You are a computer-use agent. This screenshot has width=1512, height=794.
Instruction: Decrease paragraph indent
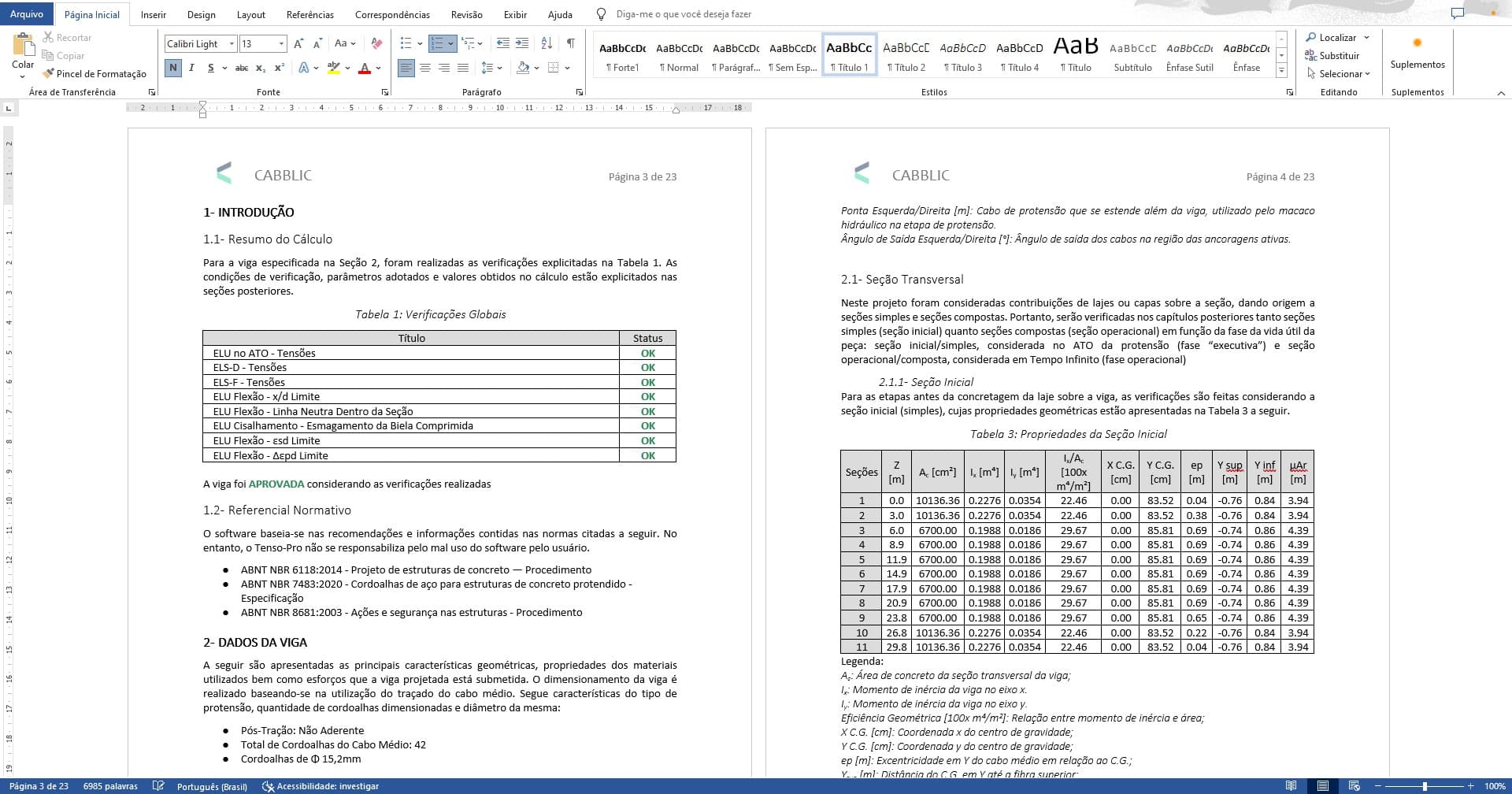point(502,44)
